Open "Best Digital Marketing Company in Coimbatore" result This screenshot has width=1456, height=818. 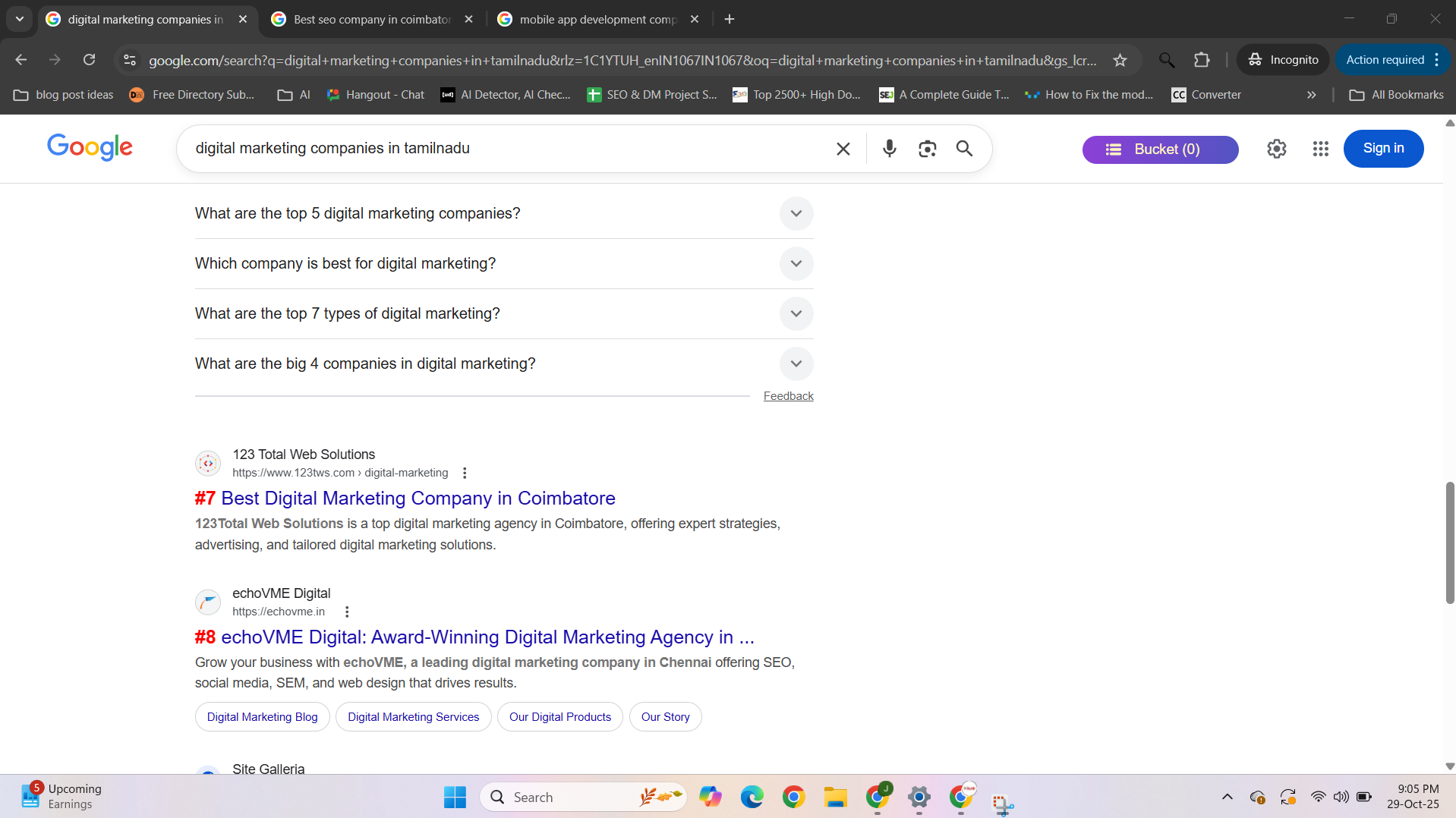(x=418, y=498)
